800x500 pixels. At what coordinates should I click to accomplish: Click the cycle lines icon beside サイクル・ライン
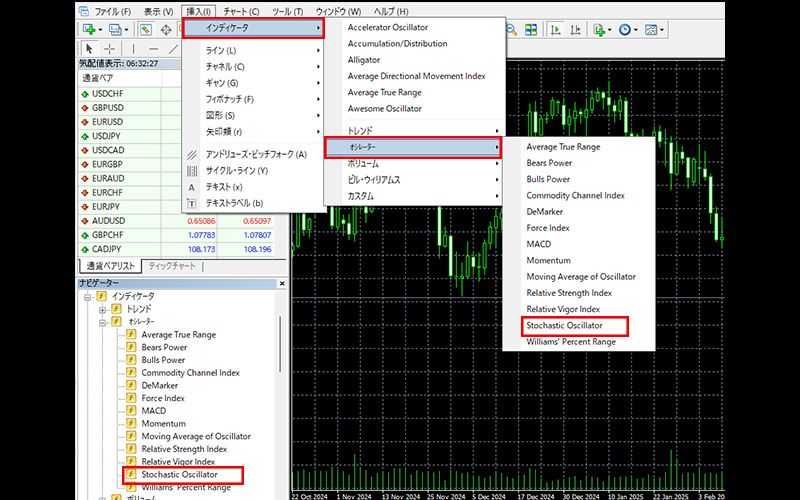click(192, 171)
